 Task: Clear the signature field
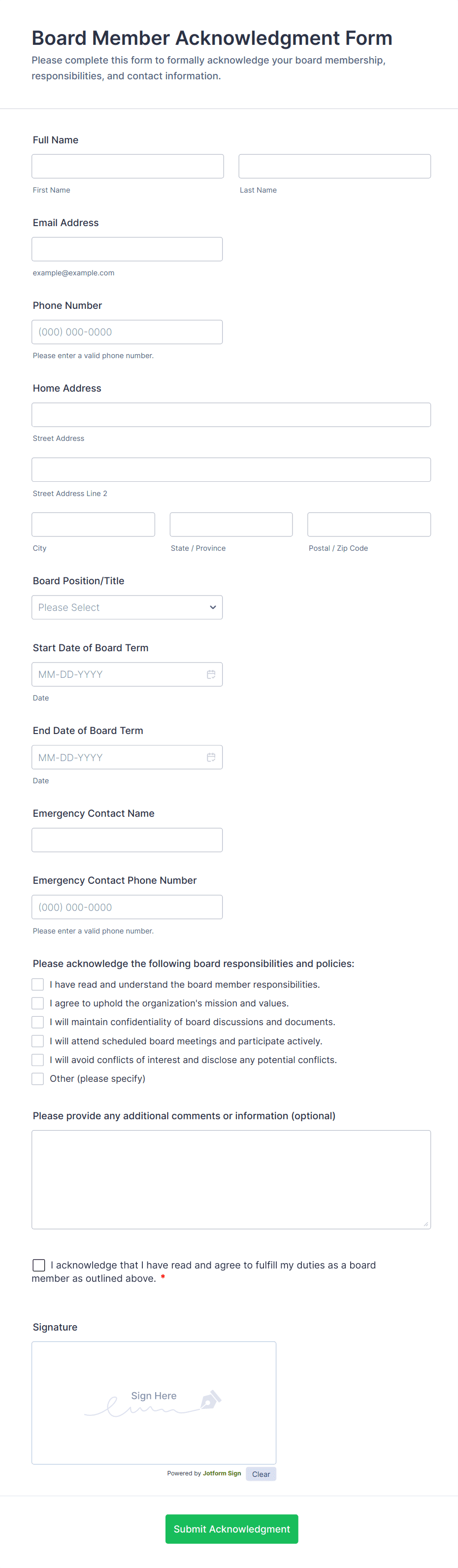tap(261, 1473)
